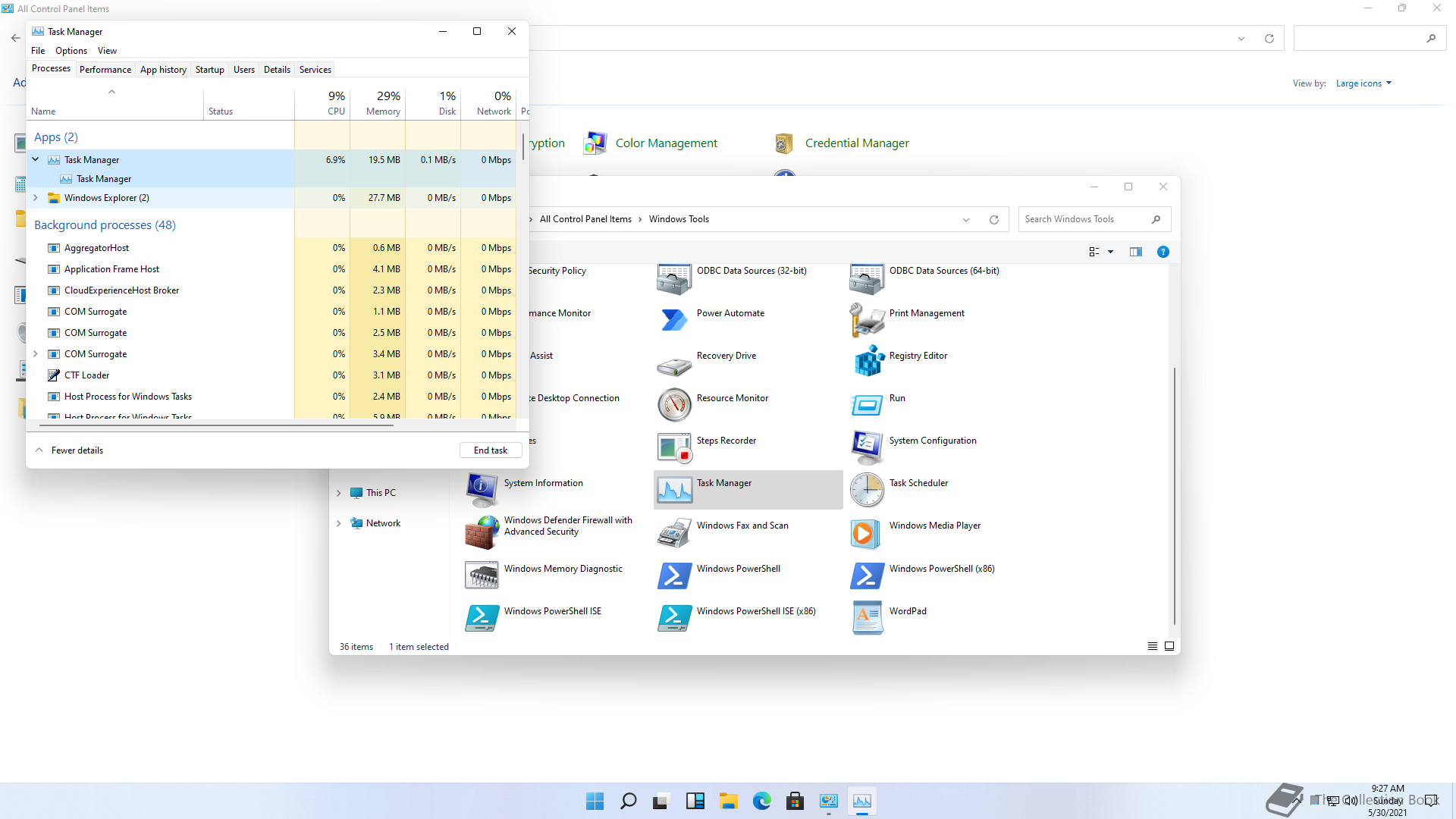Launch the Windows PowerShell icon
Viewport: 1456px width, 819px height.
tap(674, 576)
